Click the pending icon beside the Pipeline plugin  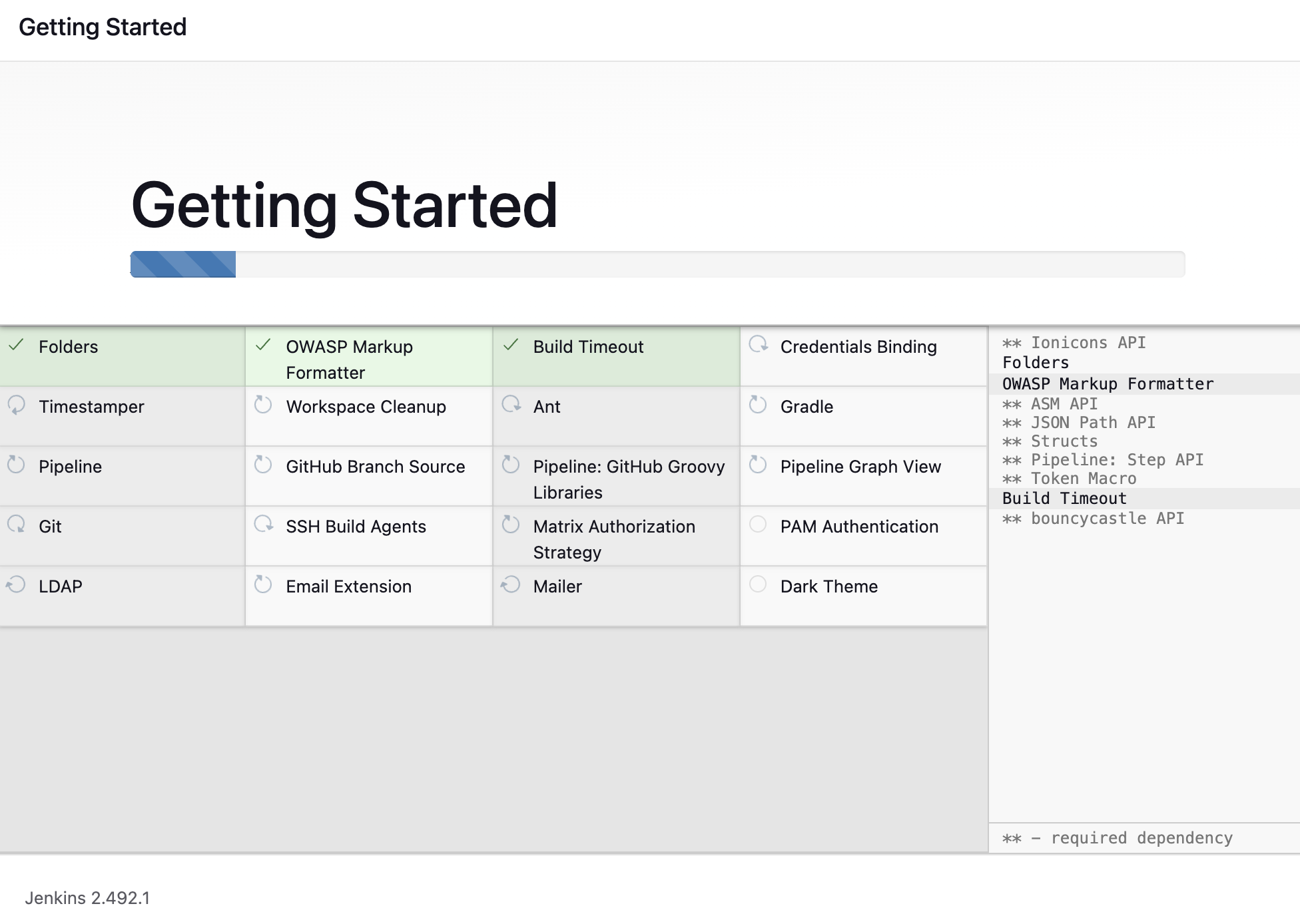click(x=17, y=464)
